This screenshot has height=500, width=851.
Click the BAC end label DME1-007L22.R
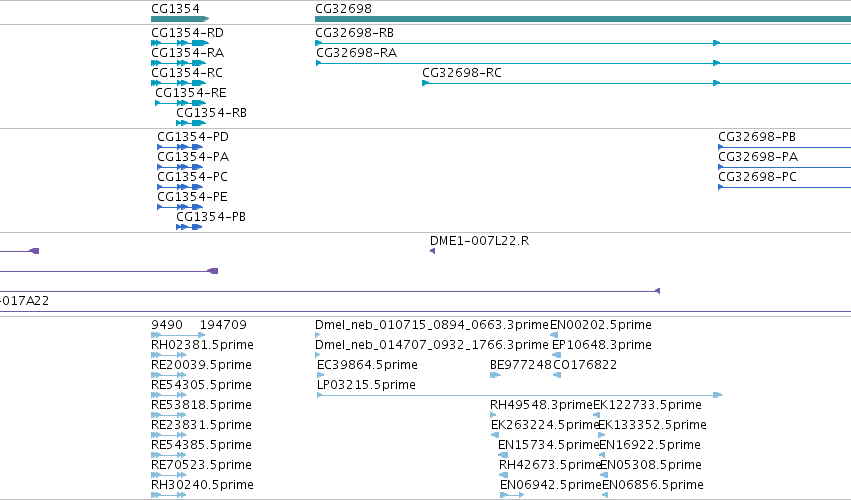coord(479,241)
